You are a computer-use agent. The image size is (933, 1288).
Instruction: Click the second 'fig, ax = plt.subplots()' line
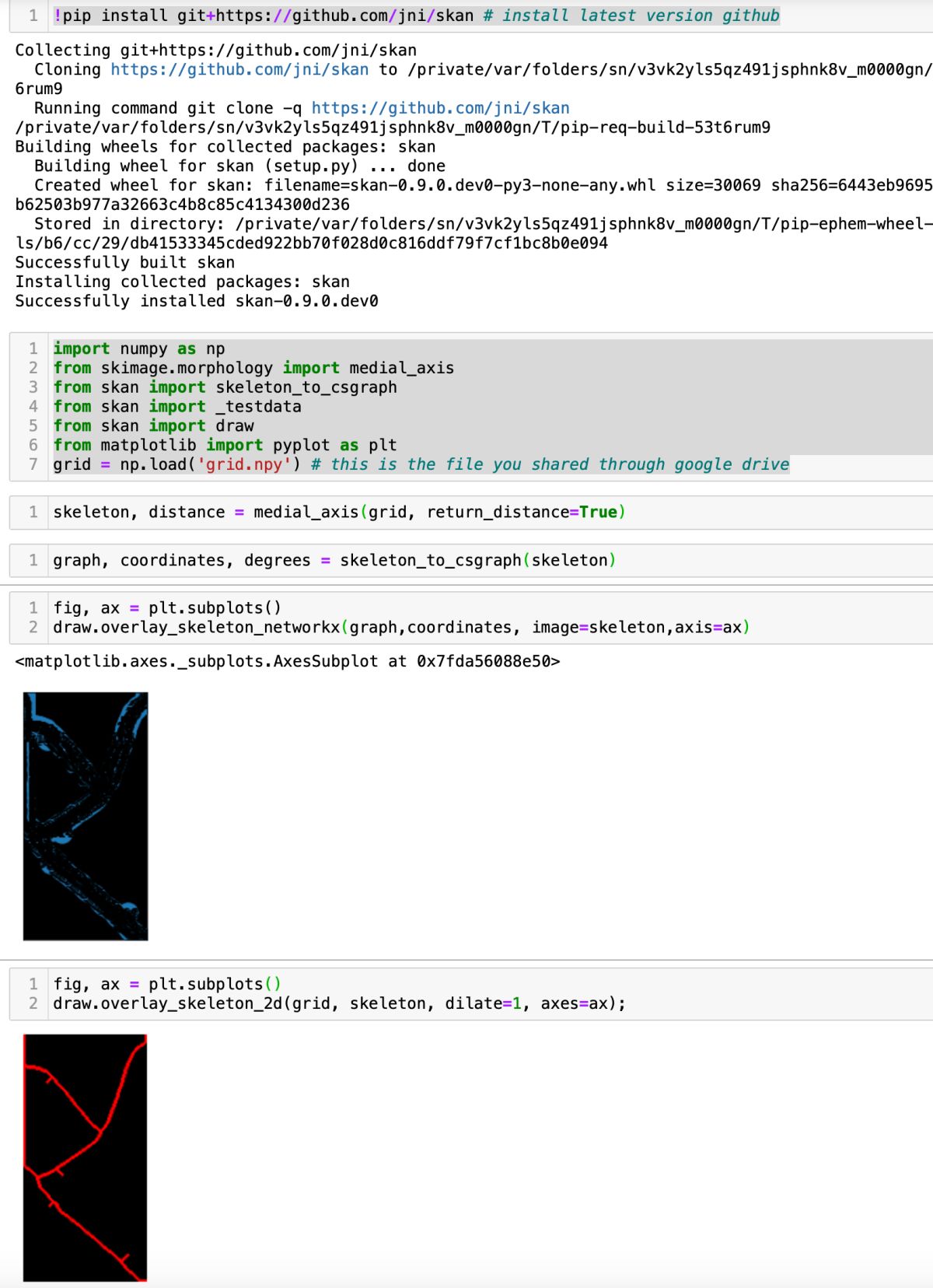click(x=167, y=984)
